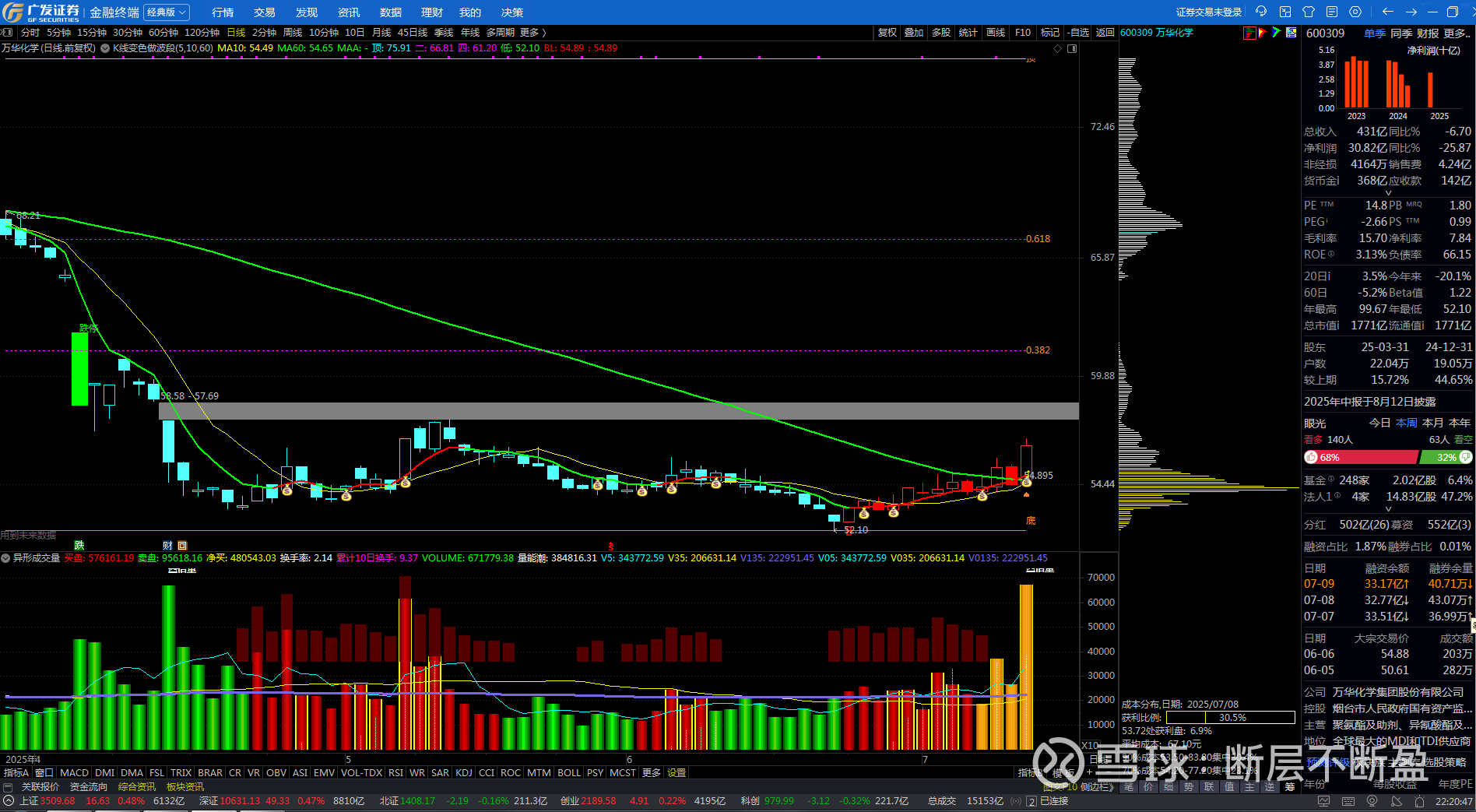Open the status bar alarm bell icon

click(1420, 801)
